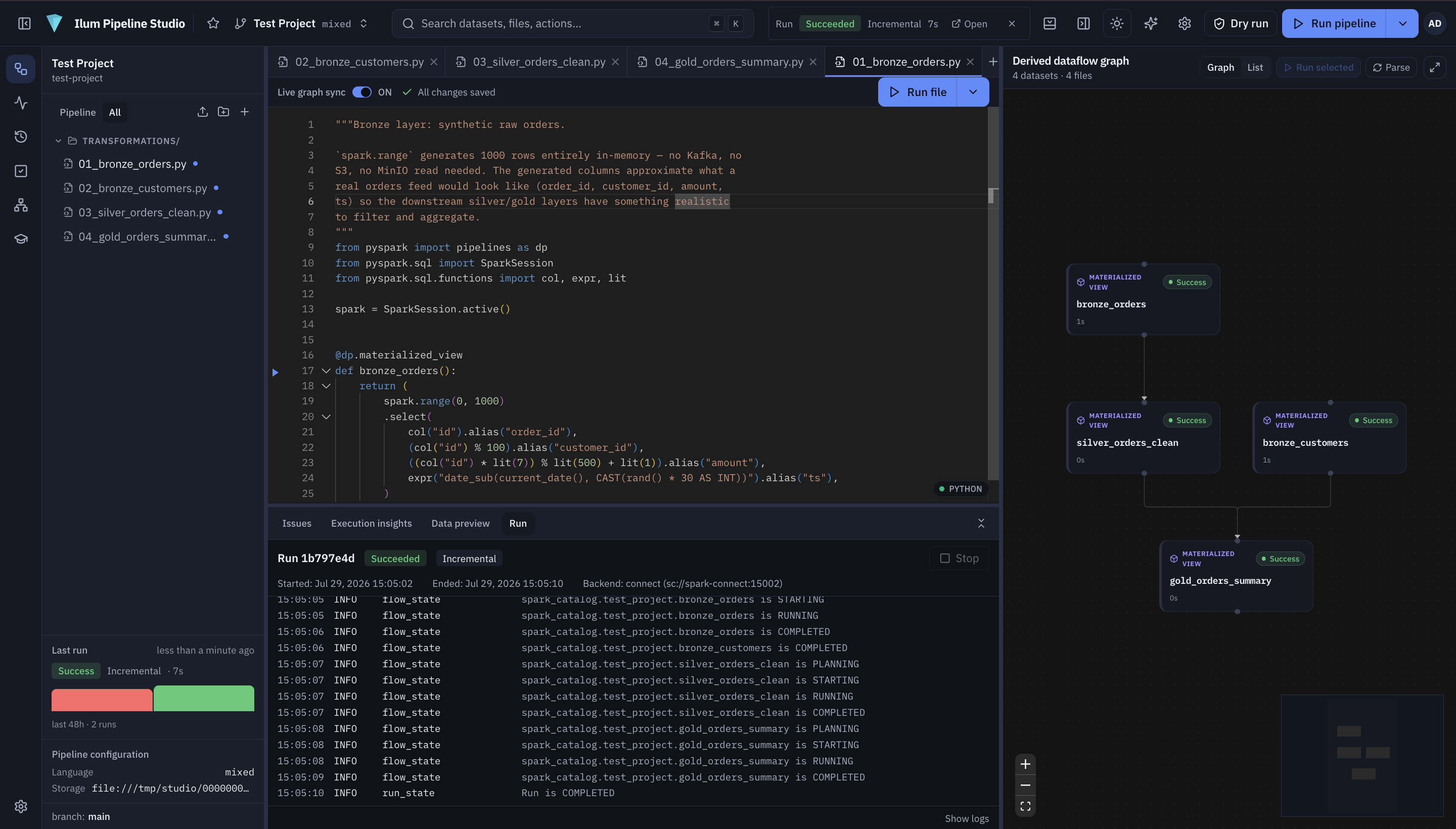Viewport: 1456px width, 829px height.
Task: Fold the bronze_orders function at line 17
Action: [x=326, y=371]
